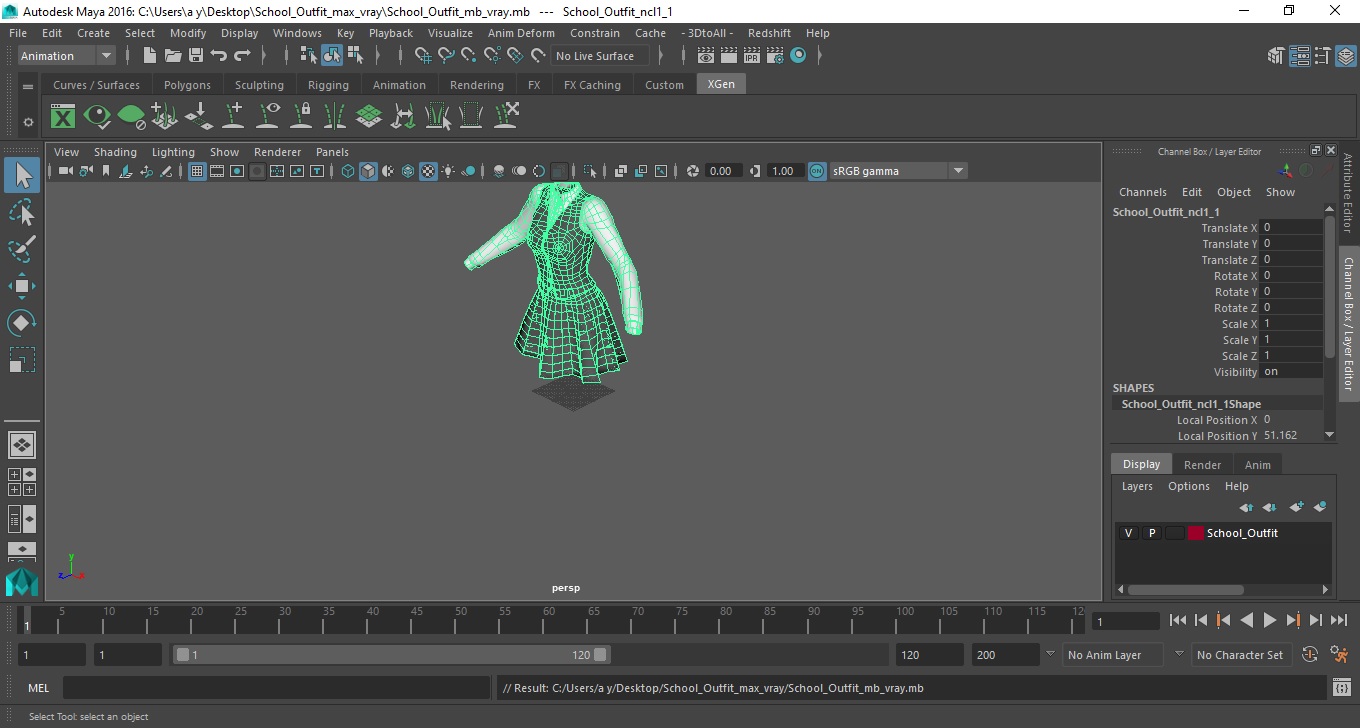
Task: Toggle School_Outfit layer visibility V box
Action: (x=1128, y=533)
